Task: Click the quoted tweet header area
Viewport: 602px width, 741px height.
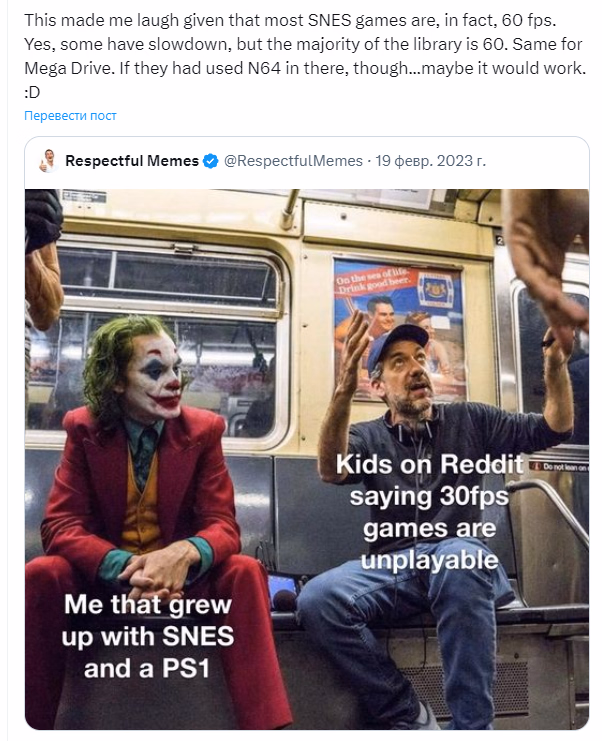Action: tap(307, 162)
